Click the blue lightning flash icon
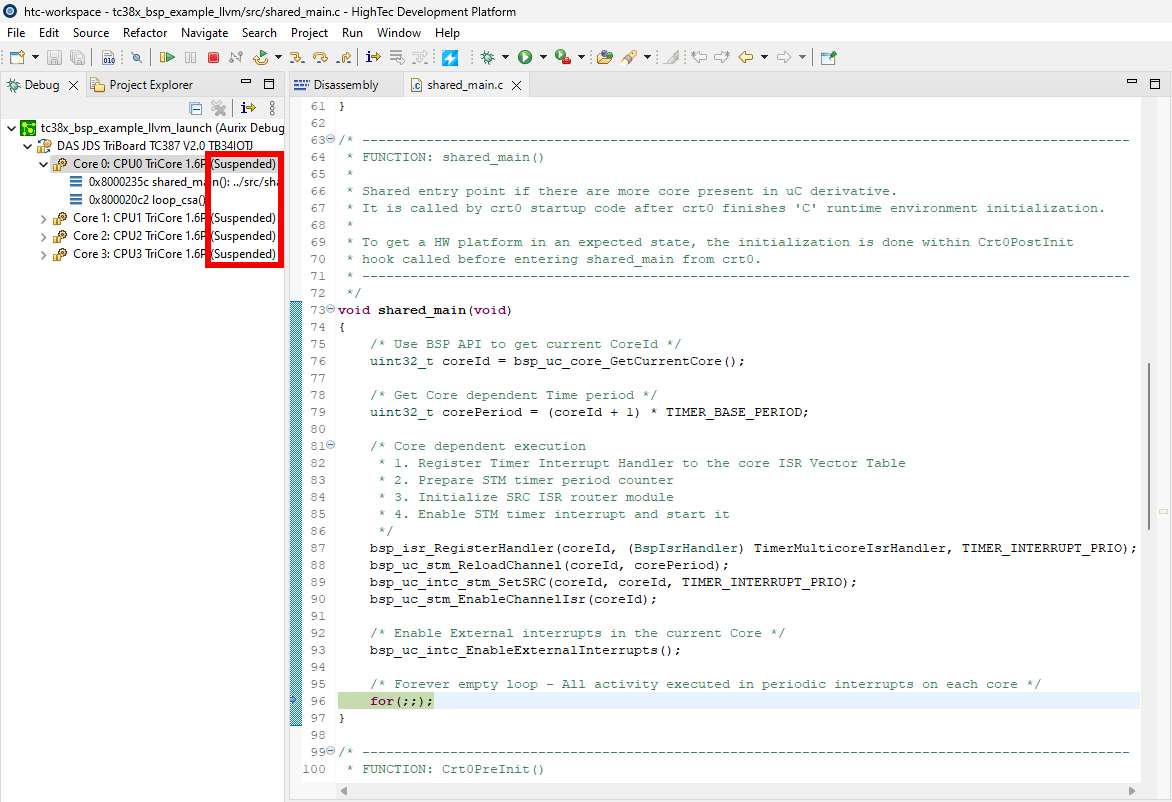 450,58
